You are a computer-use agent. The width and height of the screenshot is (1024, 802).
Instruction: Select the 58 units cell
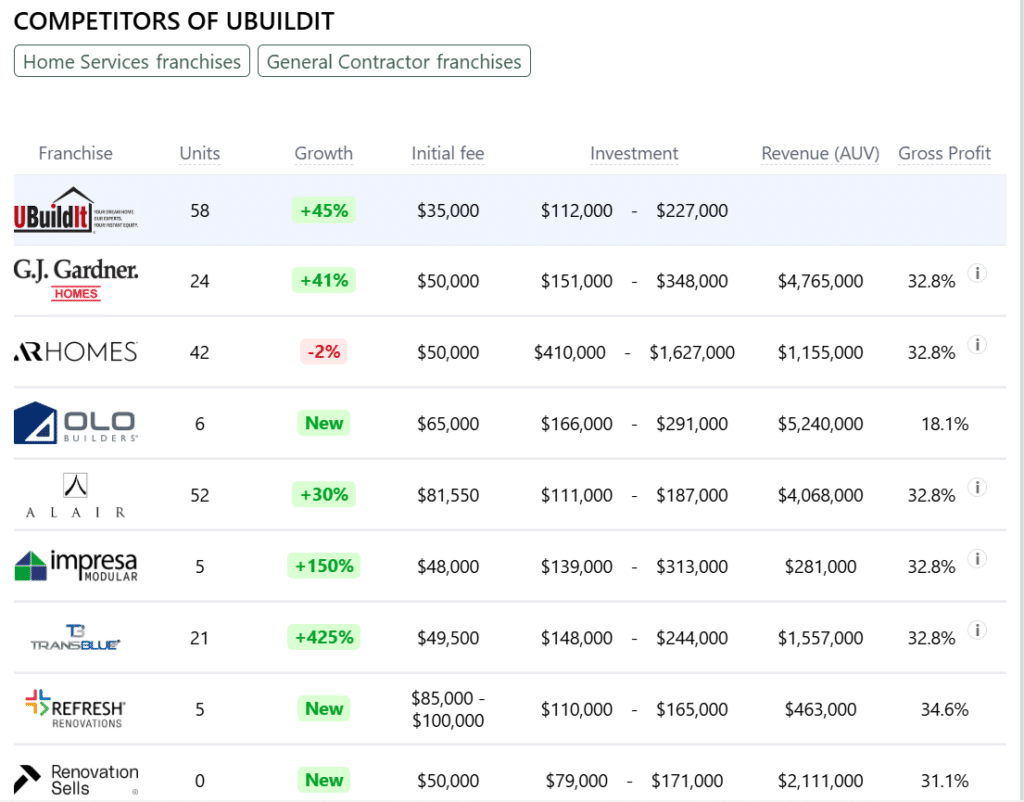pyautogui.click(x=200, y=210)
